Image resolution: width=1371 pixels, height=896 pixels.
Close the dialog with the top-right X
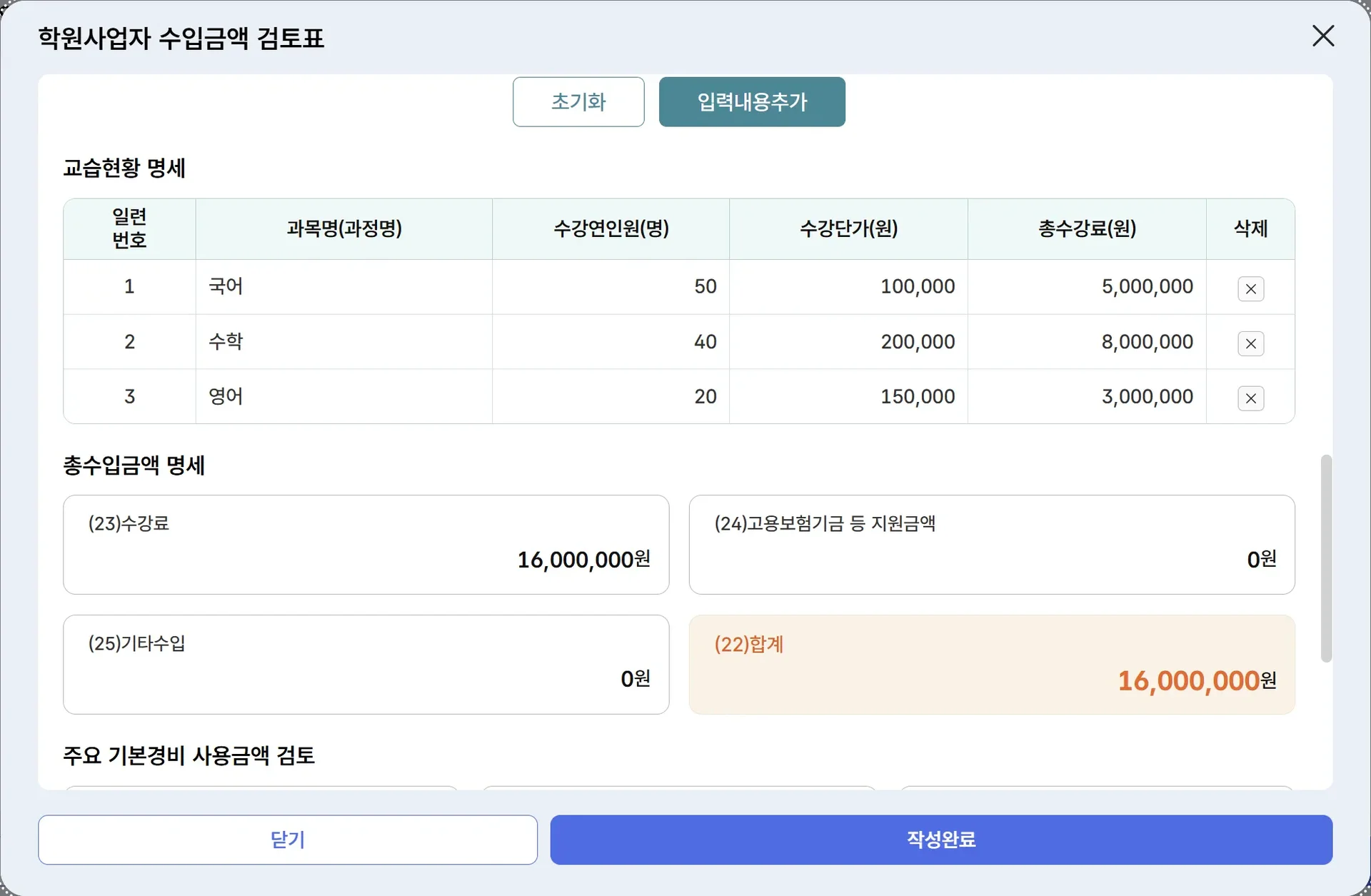[1323, 36]
